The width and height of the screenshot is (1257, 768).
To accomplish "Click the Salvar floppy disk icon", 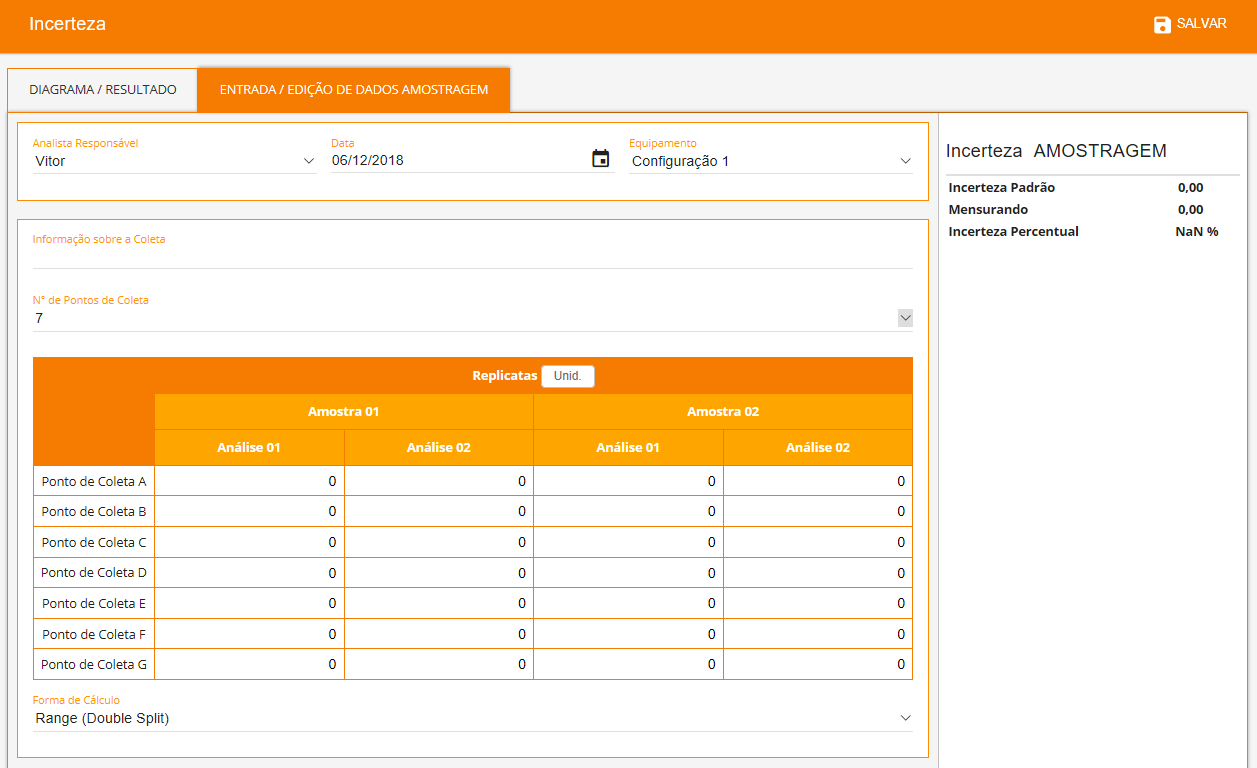I will pos(1162,24).
